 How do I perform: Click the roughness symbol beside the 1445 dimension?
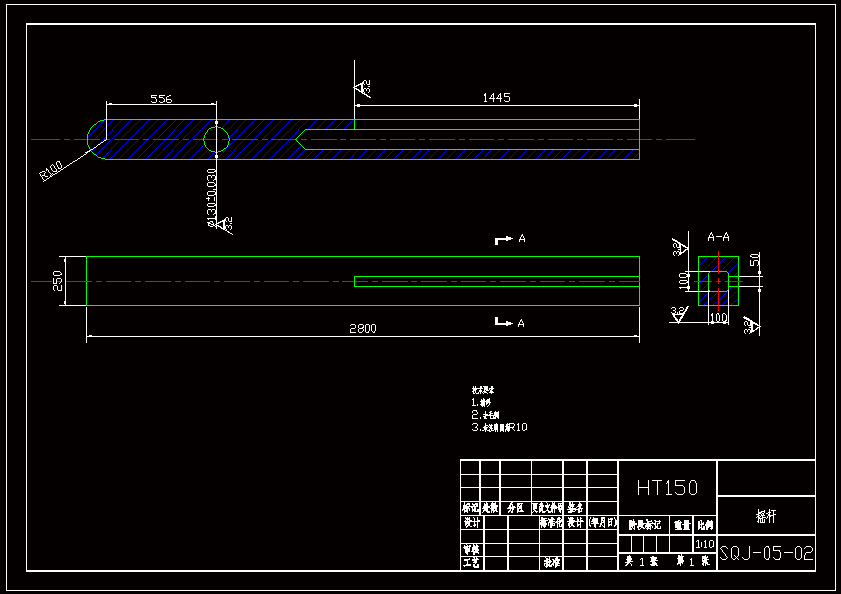(363, 88)
